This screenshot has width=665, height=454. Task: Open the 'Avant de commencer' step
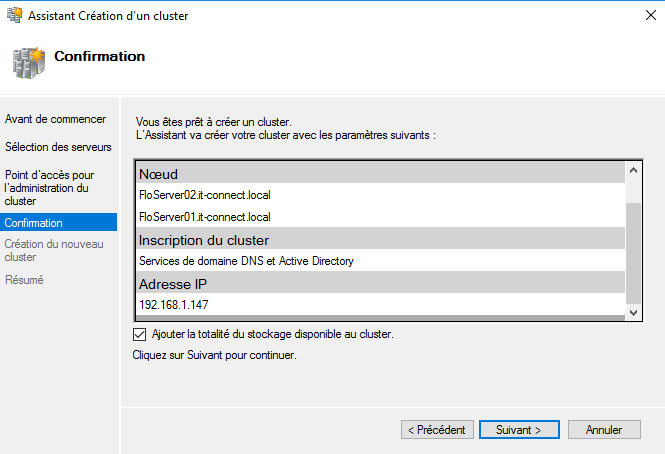[x=55, y=119]
